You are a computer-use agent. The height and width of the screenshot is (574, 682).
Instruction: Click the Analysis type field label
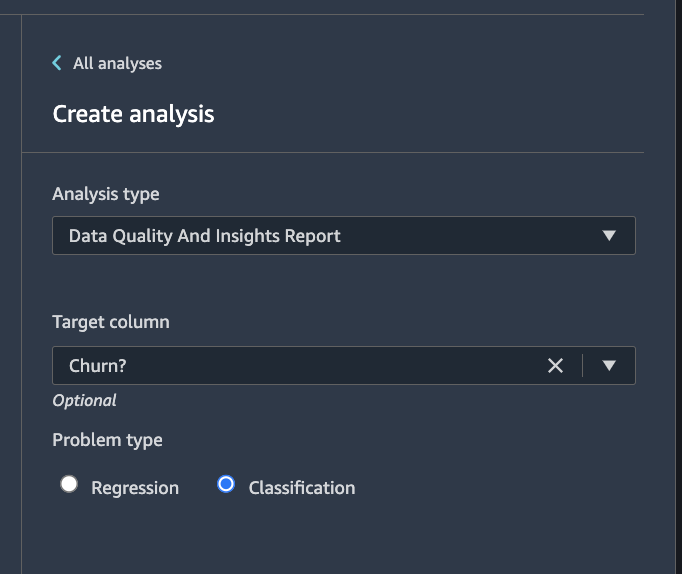(105, 194)
